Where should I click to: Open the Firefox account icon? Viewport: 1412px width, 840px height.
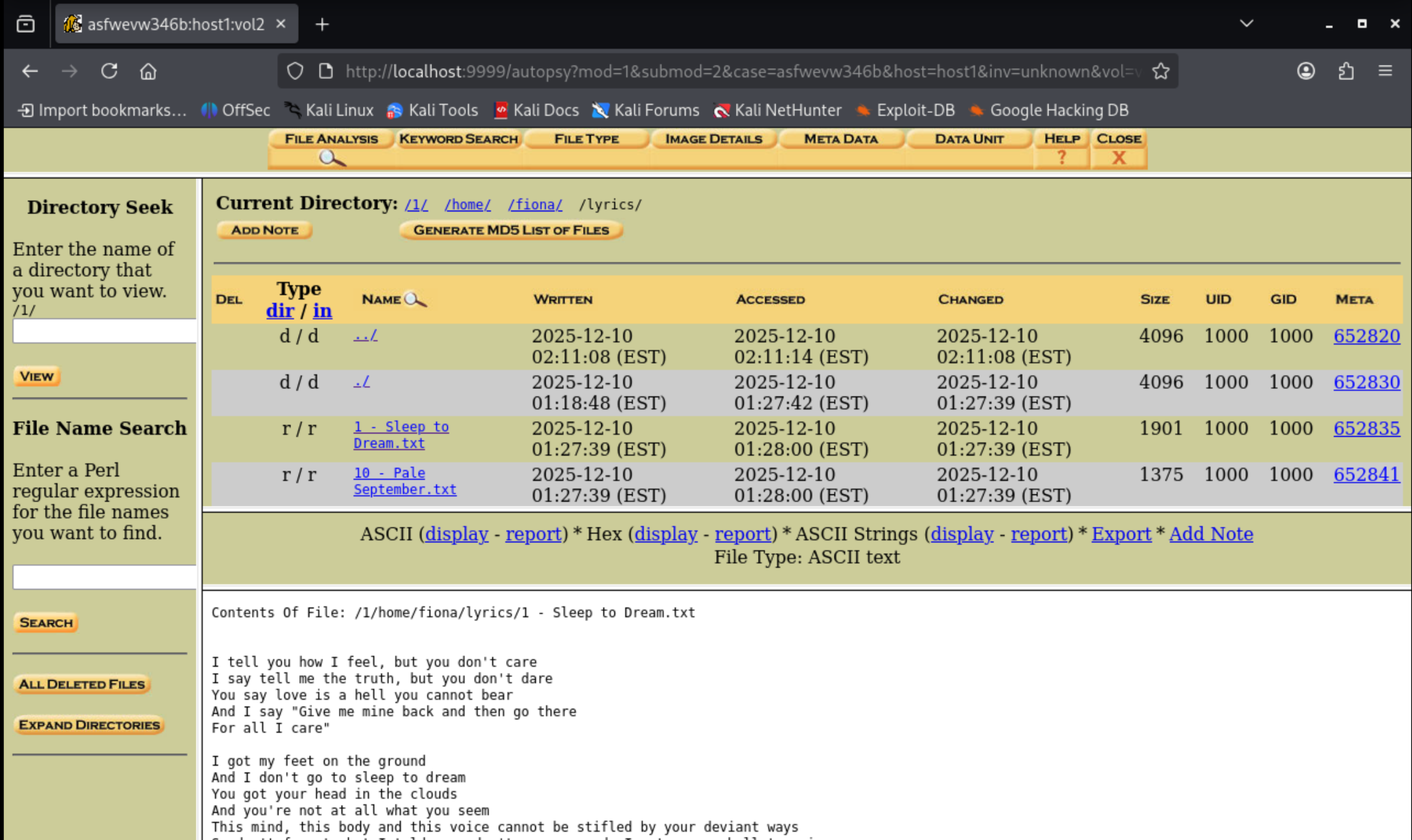[1306, 71]
